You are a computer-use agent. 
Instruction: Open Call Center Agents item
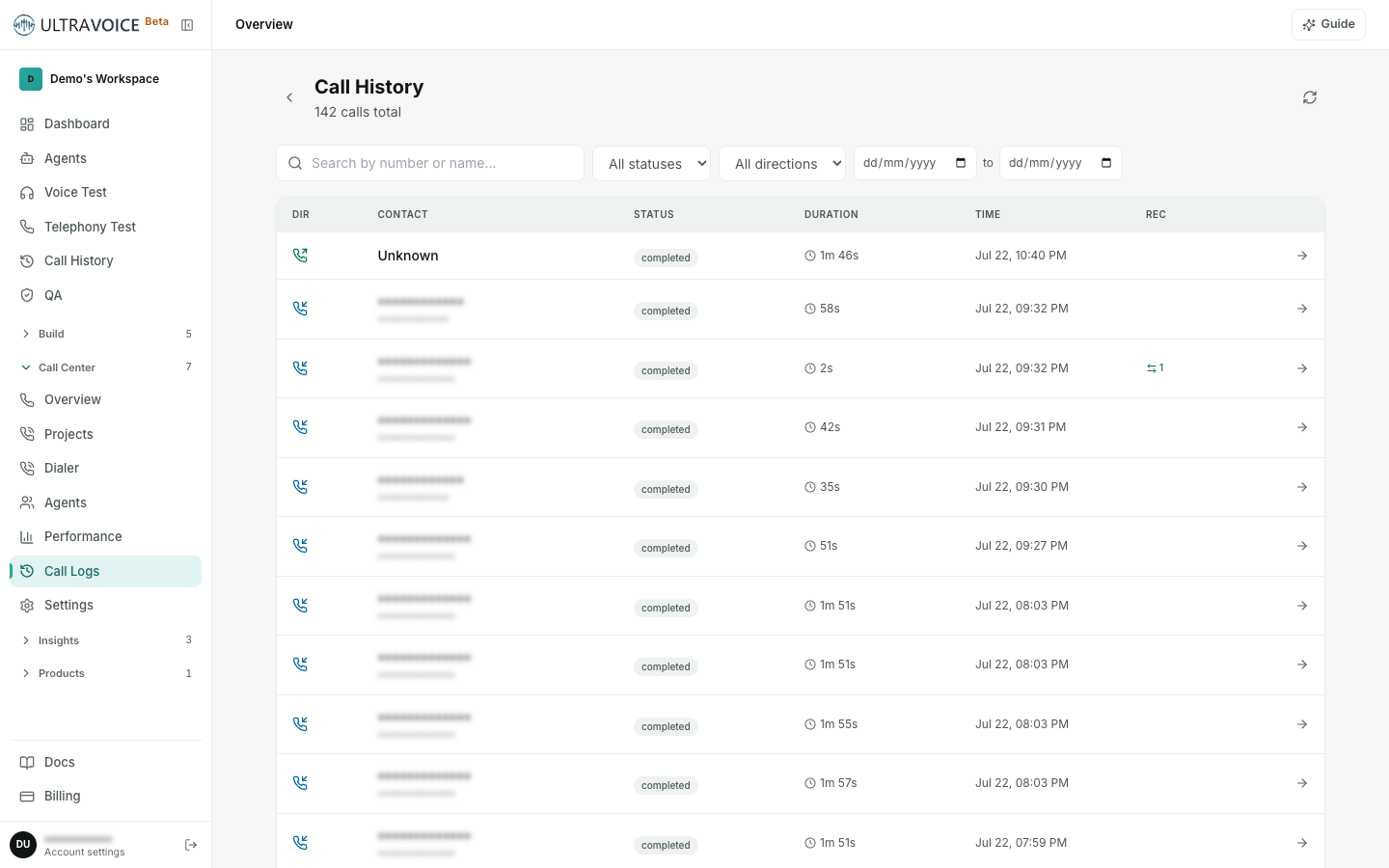(x=105, y=502)
